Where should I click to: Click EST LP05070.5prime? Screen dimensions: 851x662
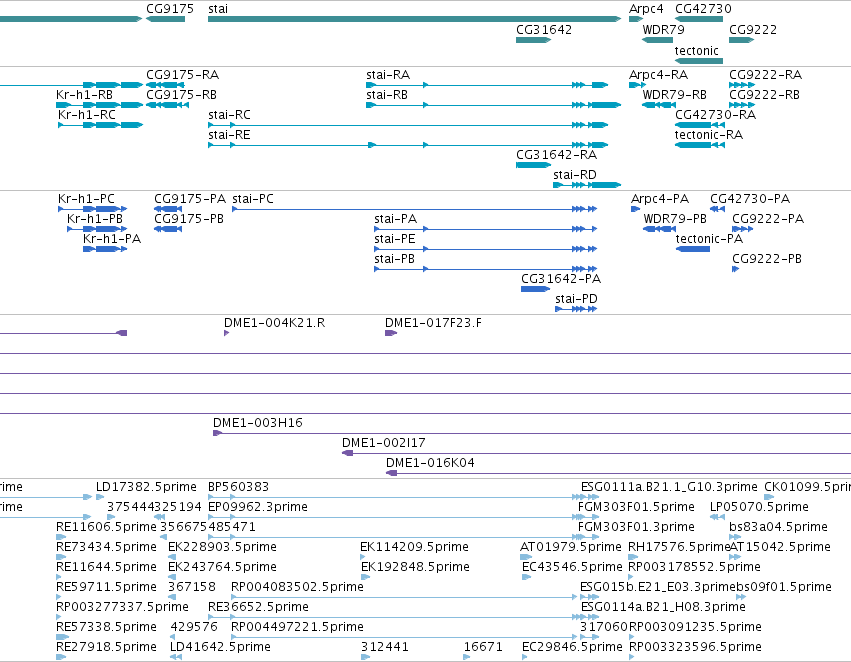(717, 517)
